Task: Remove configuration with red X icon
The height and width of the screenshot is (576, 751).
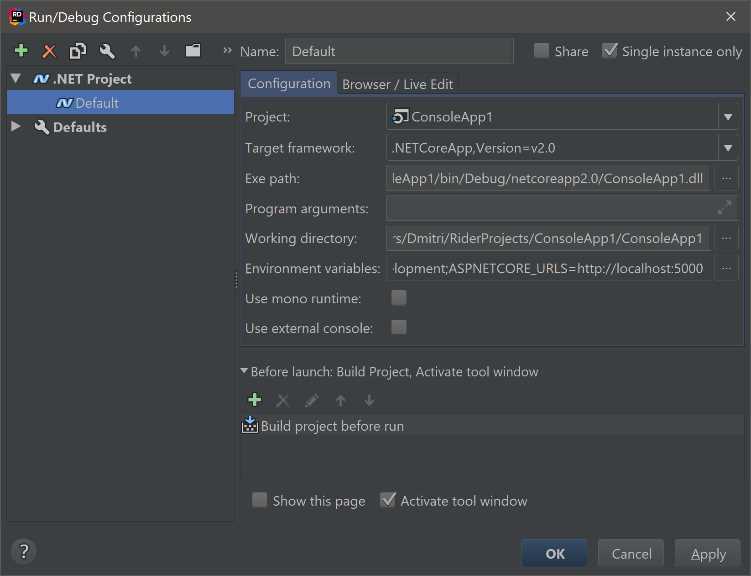Action: pyautogui.click(x=49, y=51)
